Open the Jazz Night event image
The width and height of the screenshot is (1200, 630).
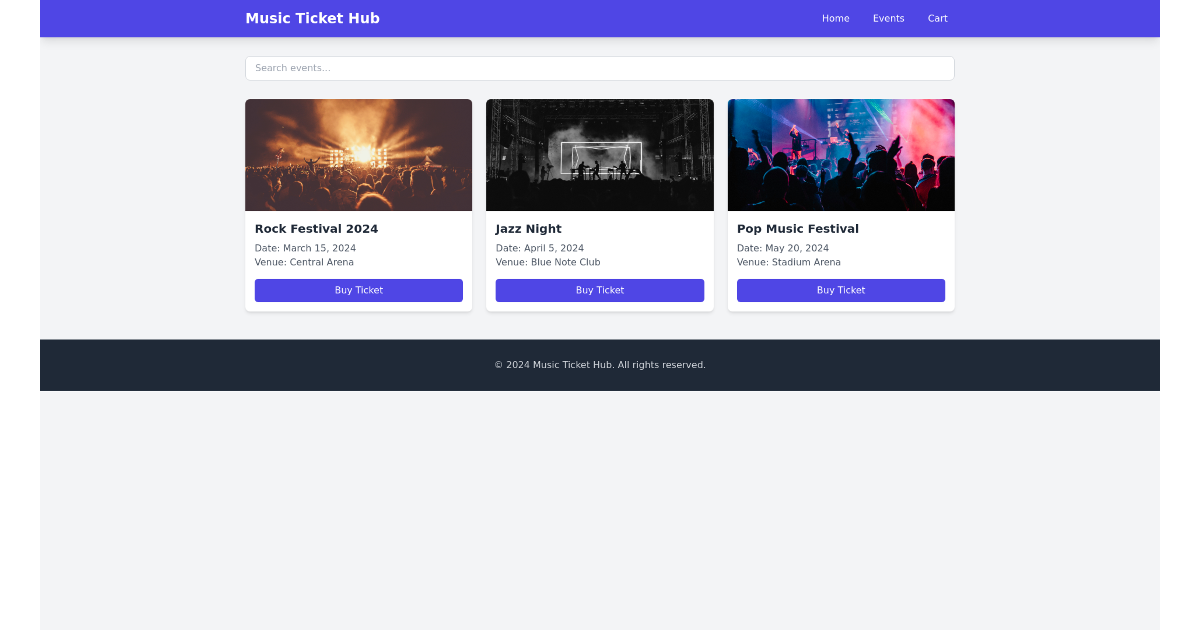tap(599, 155)
